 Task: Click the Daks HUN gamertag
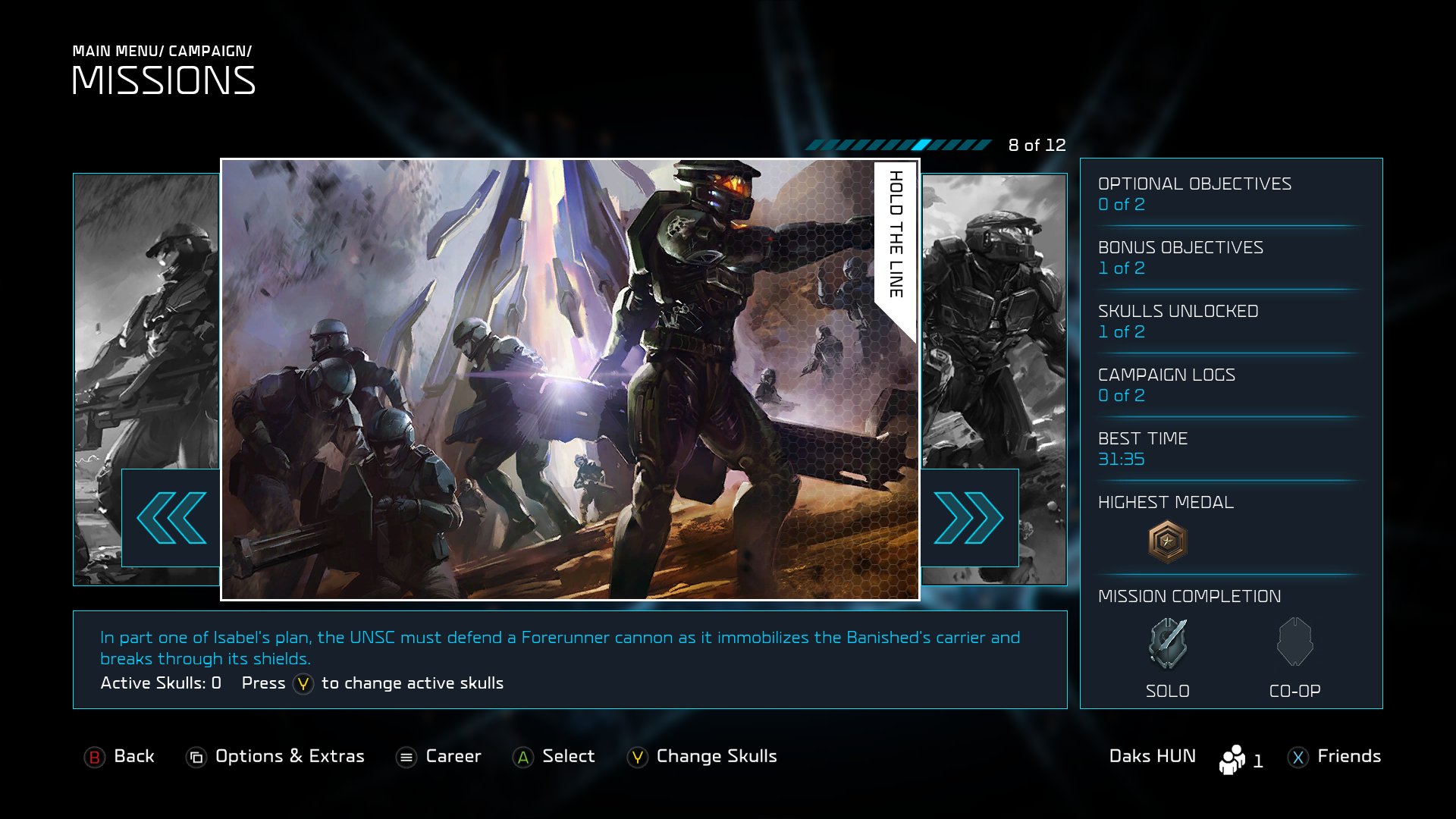[x=1153, y=756]
